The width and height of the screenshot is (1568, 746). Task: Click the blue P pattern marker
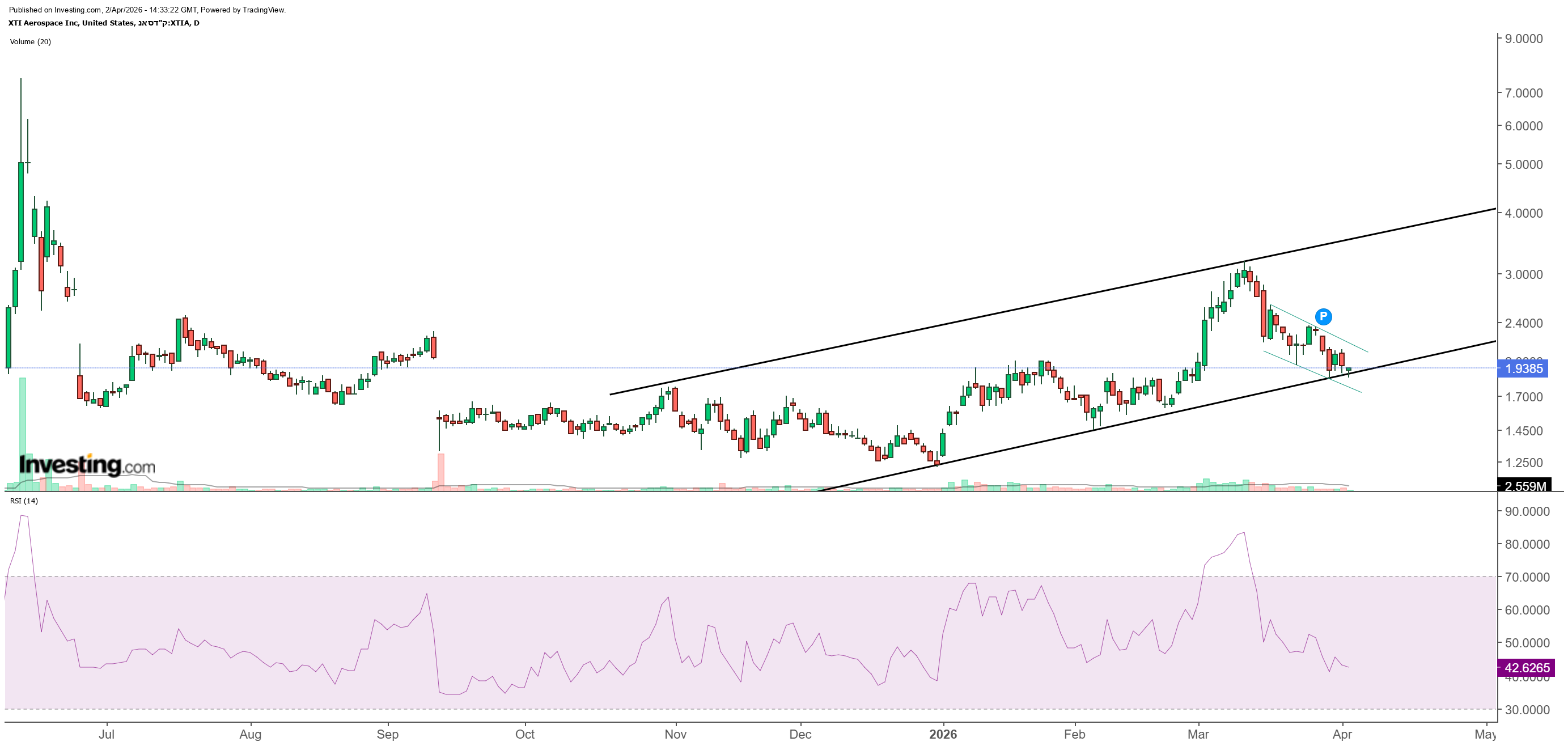[1323, 316]
